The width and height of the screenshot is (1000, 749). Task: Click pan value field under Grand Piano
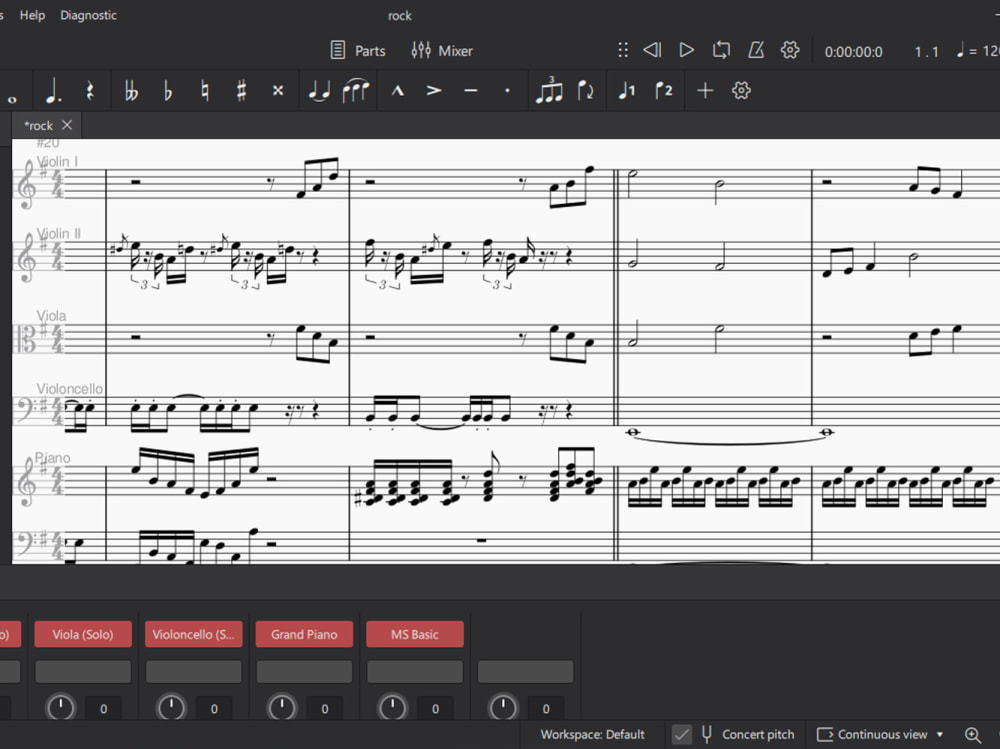click(325, 709)
